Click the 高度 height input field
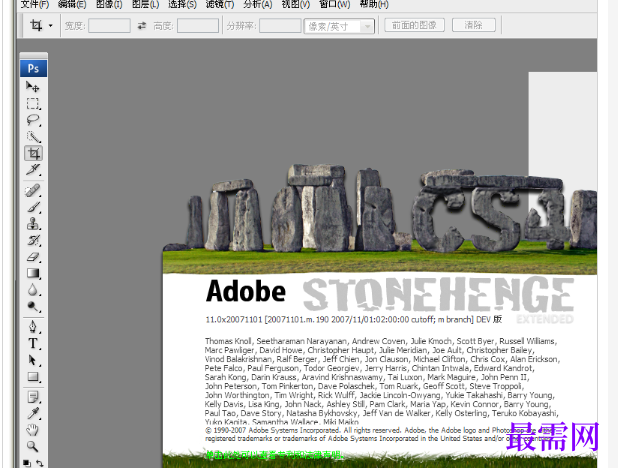Image resolution: width=618 pixels, height=468 pixels. pyautogui.click(x=198, y=26)
